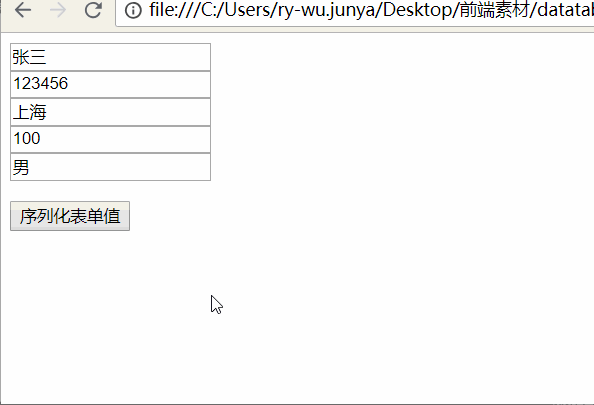Click into the field showing 100
Viewport: 594px width, 405px height.
[x=110, y=139]
